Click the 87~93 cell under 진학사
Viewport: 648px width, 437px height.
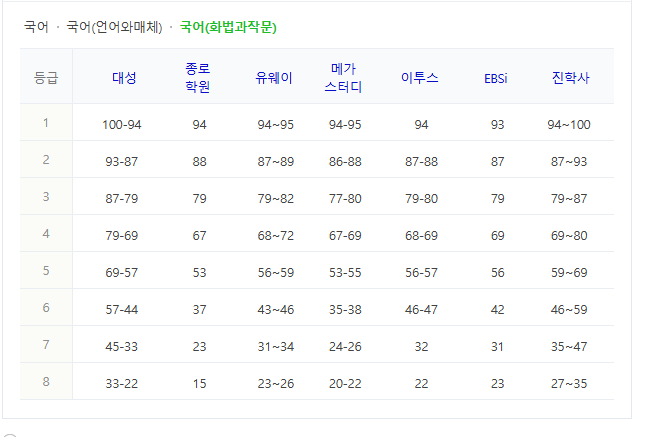tap(569, 162)
